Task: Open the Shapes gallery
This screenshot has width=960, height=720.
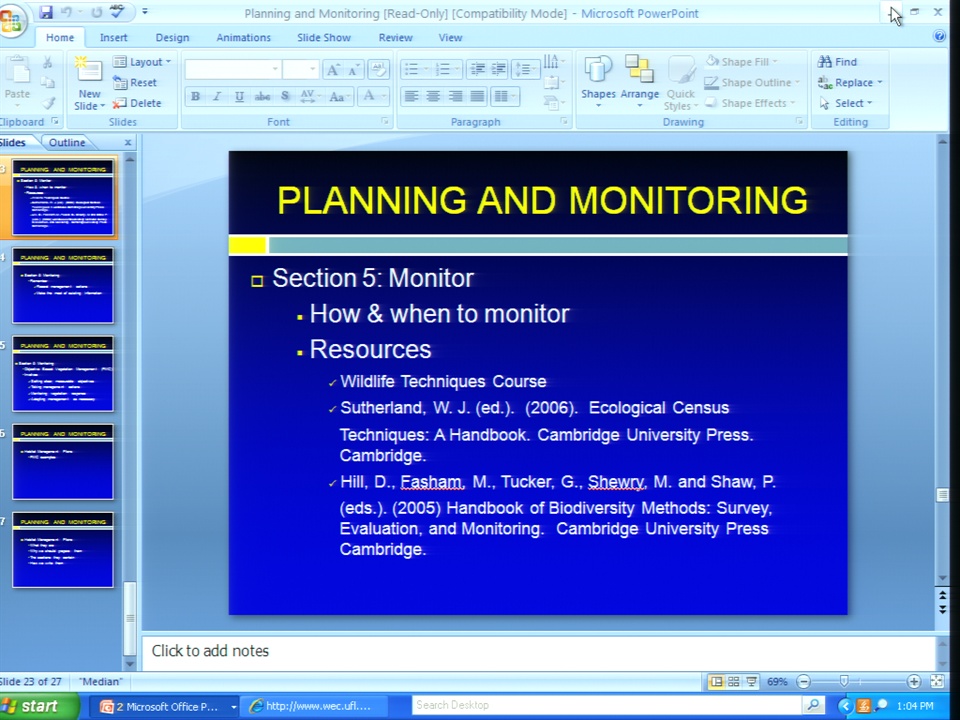Action: click(598, 82)
